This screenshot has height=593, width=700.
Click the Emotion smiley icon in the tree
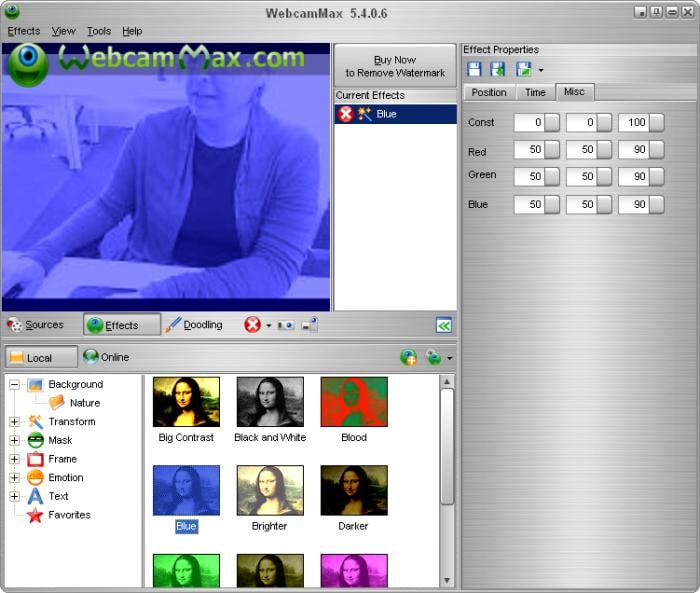tap(35, 477)
